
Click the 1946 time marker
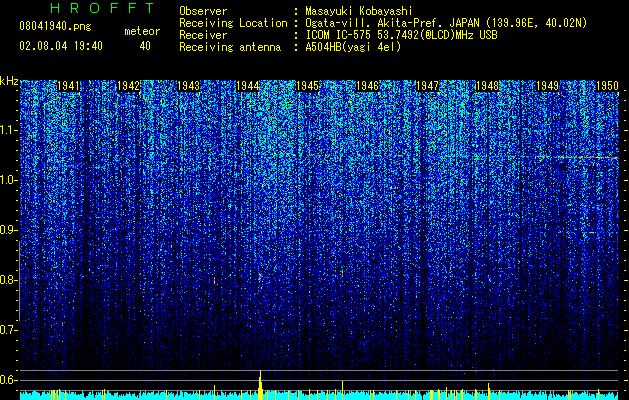367,86
